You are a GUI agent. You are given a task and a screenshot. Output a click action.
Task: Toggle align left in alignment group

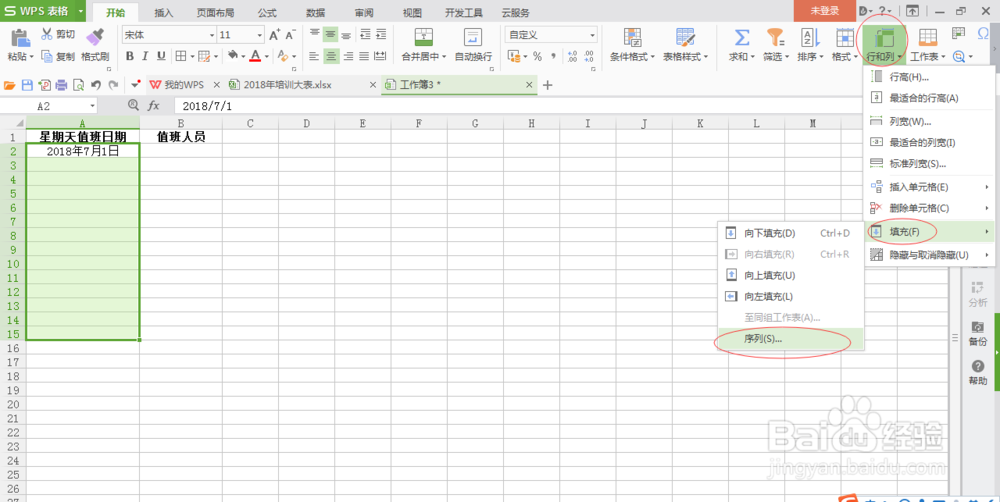[314, 56]
